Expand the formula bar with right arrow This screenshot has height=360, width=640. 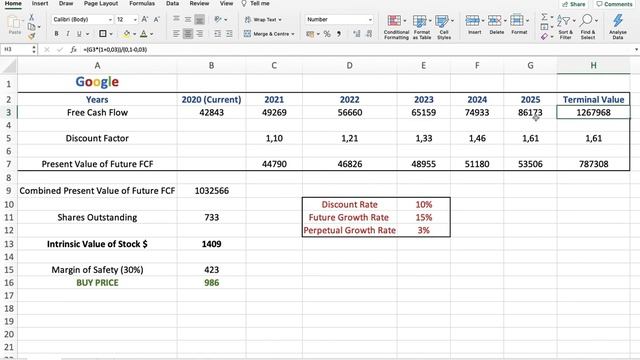pos(636,50)
